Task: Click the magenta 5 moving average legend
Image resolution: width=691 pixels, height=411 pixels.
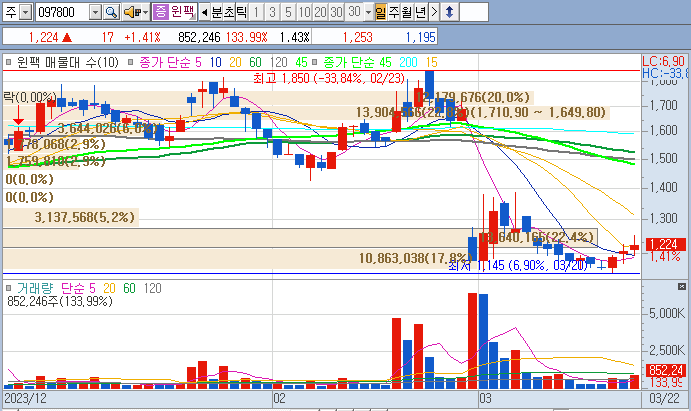Action: point(198,63)
